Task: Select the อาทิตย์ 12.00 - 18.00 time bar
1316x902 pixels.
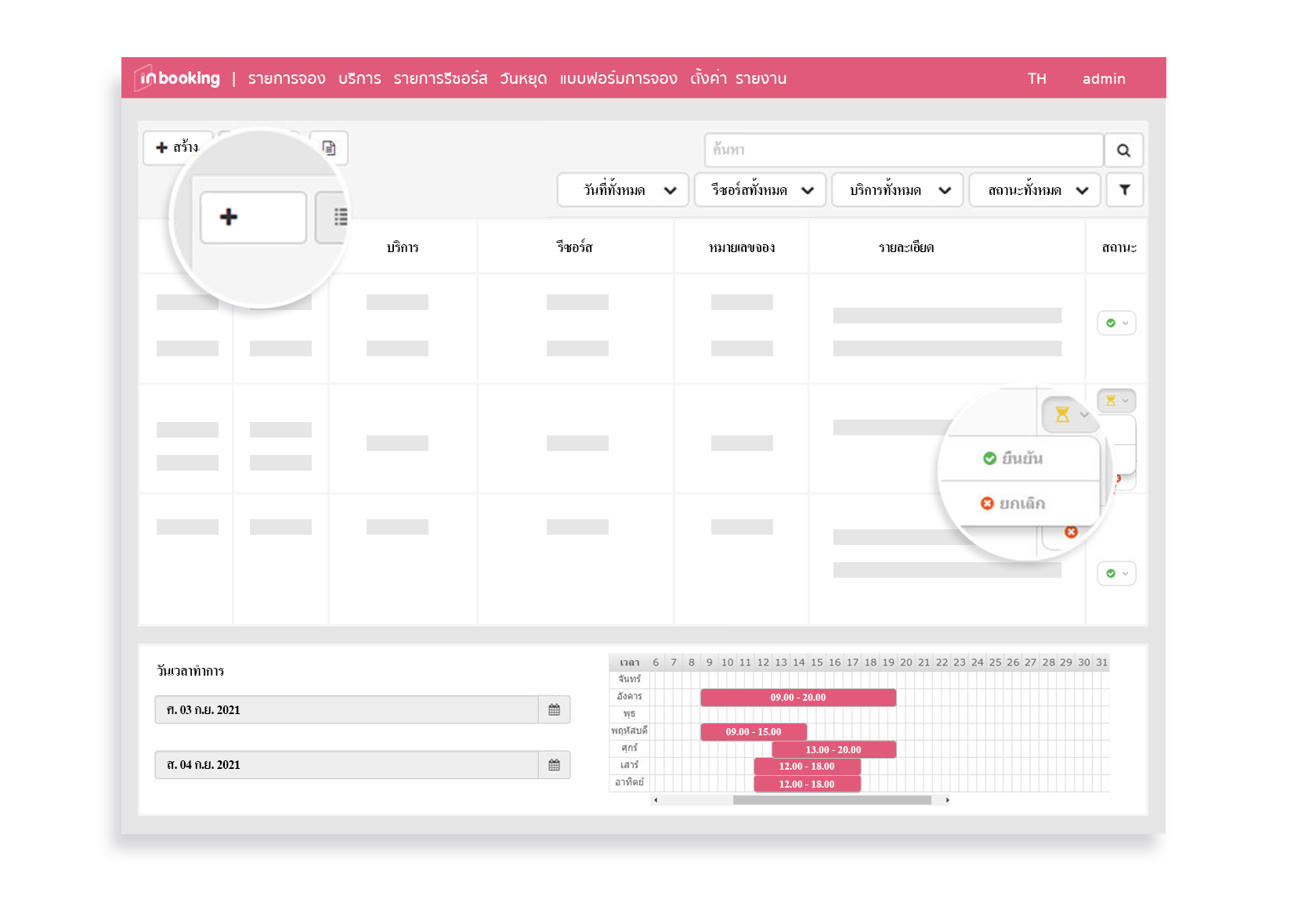Action: (807, 784)
